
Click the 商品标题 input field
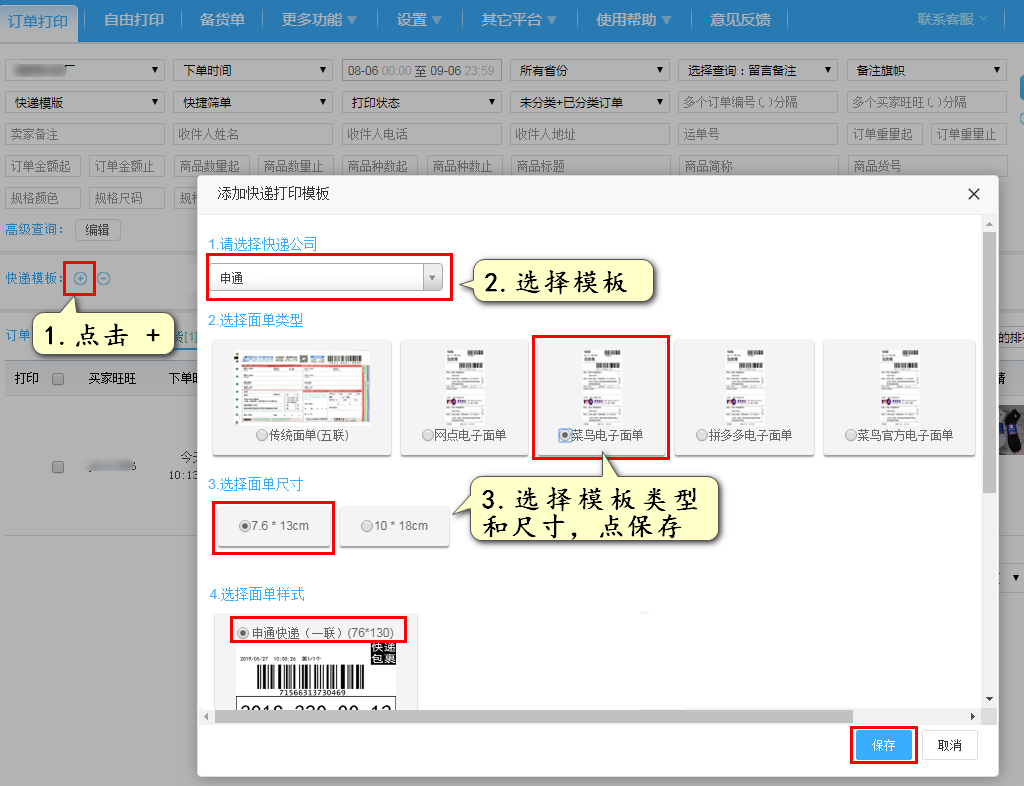coord(590,166)
